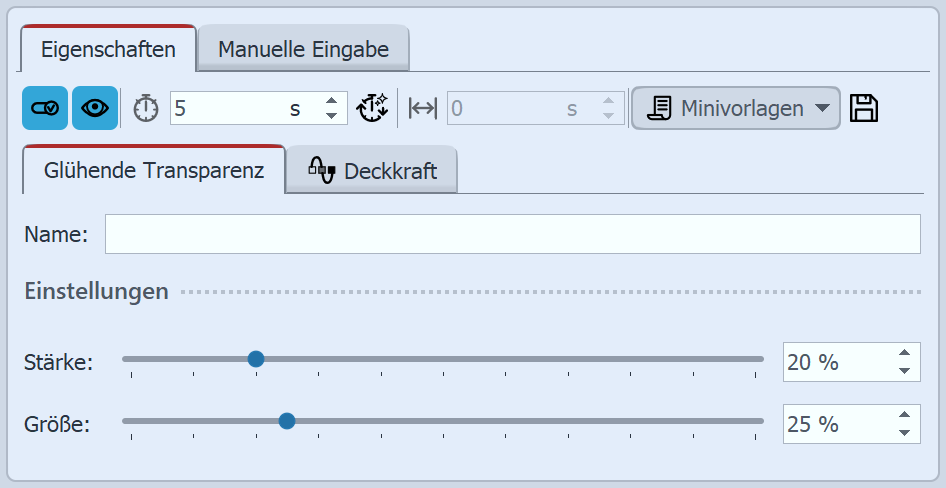946x488 pixels.
Task: Select the Eigenschaften tab
Action: (x=108, y=49)
